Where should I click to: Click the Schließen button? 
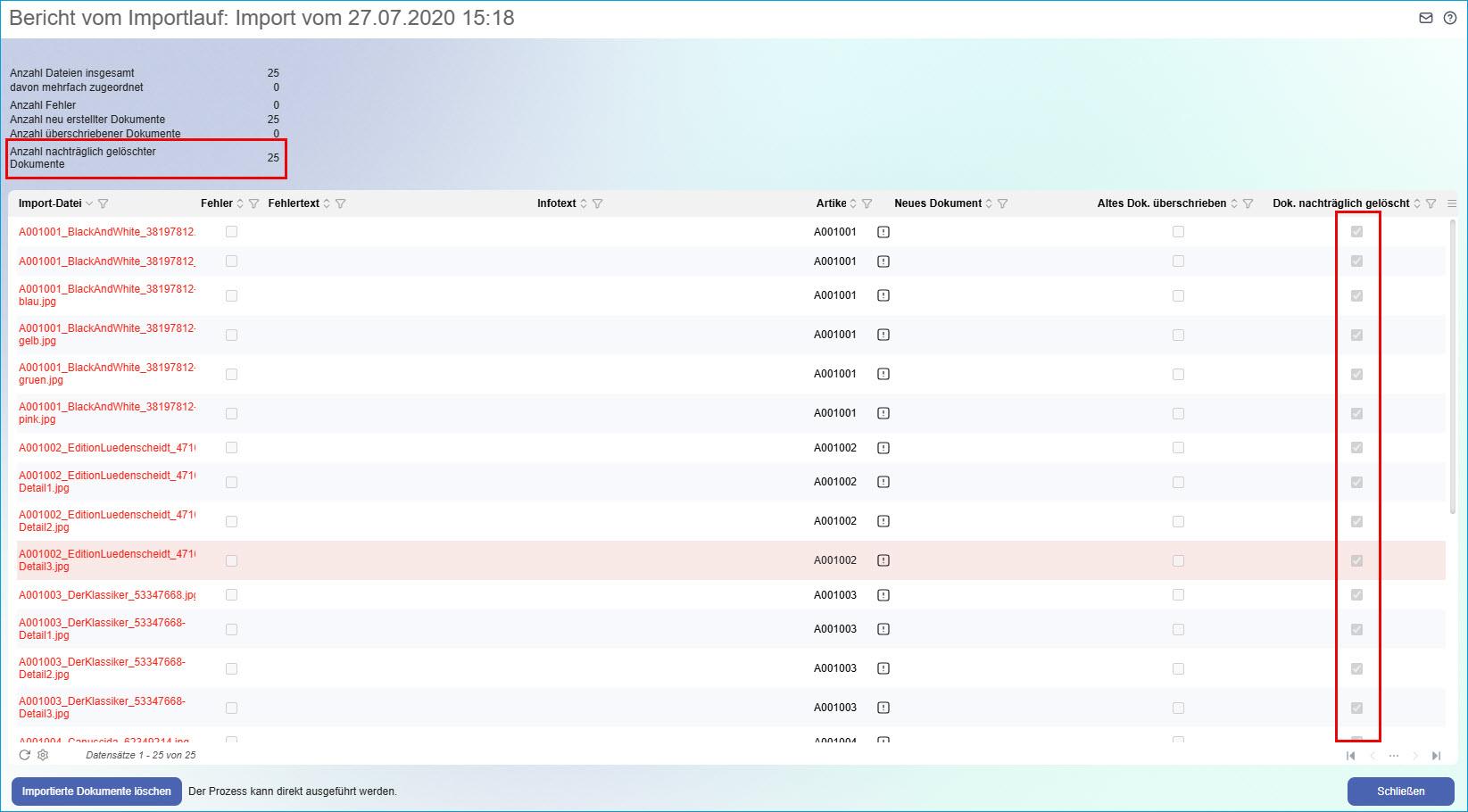1401,791
